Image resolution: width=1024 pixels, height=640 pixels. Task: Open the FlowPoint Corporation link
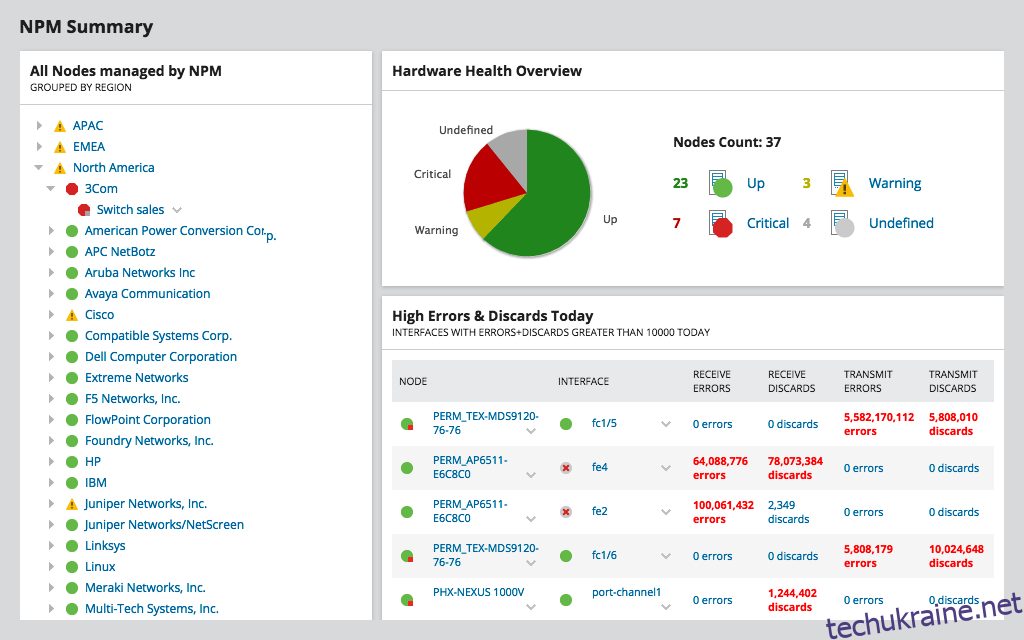[148, 420]
